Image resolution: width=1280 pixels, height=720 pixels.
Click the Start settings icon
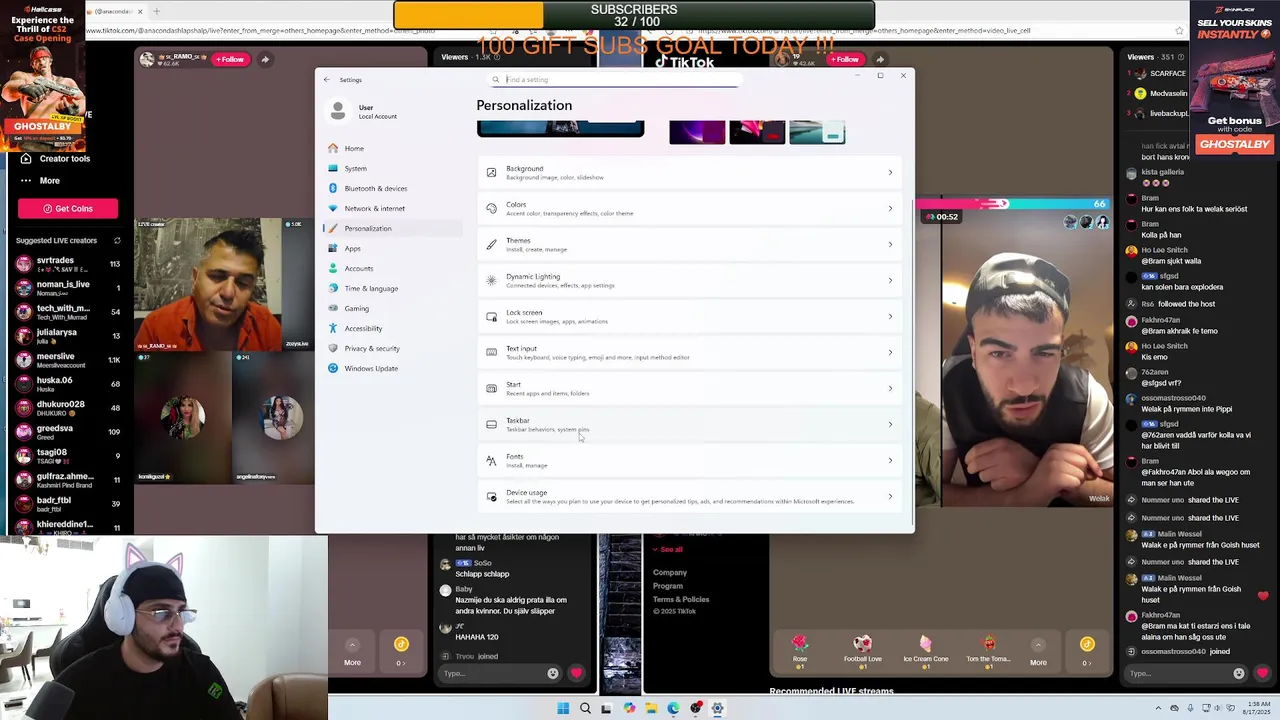click(x=491, y=388)
